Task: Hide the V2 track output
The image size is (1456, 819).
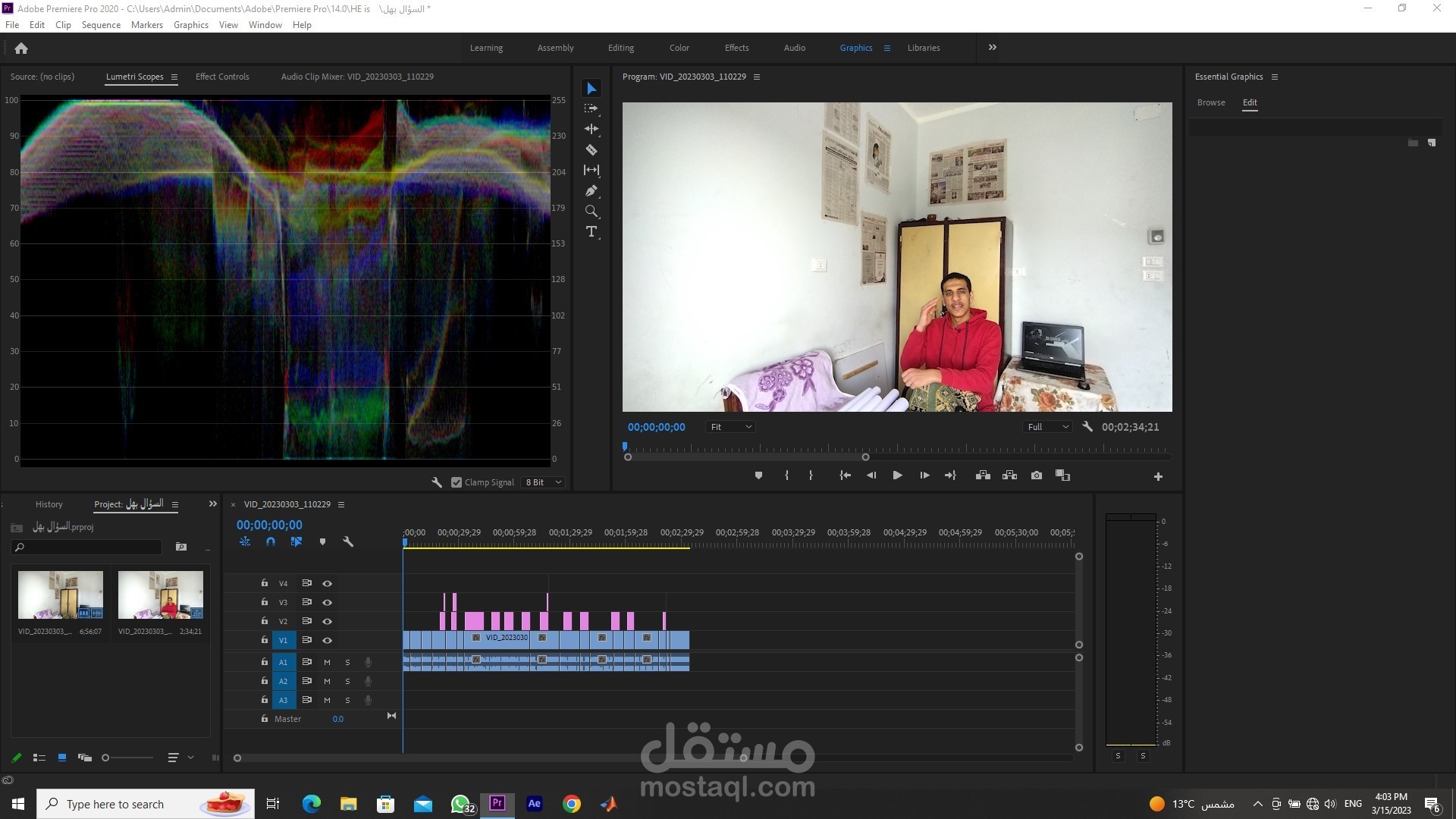Action: click(328, 621)
